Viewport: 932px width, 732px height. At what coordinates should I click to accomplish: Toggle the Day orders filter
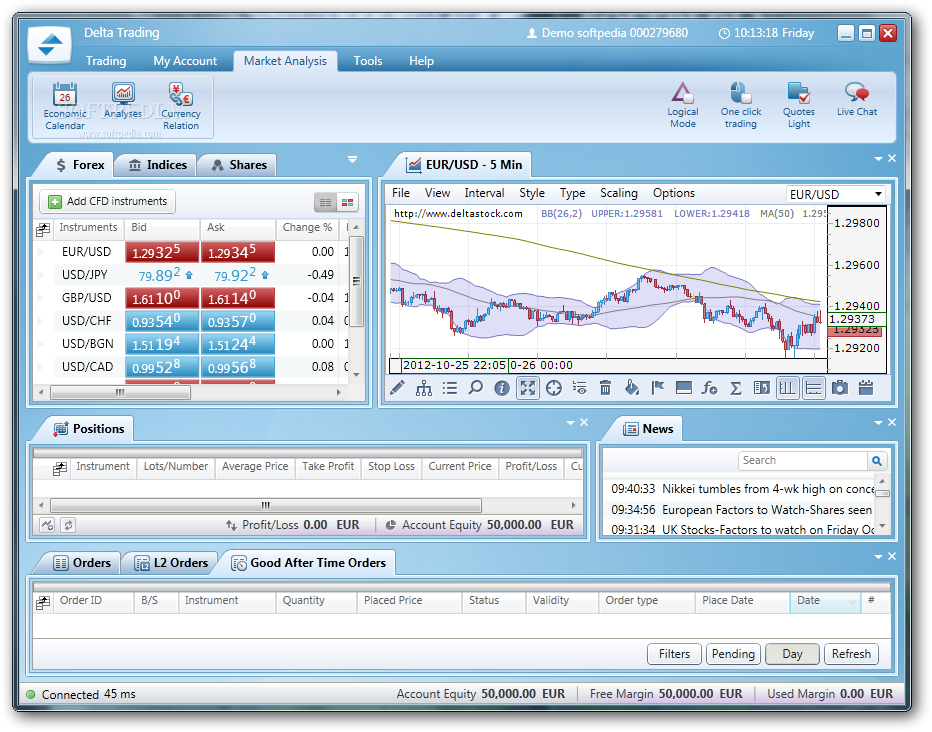pyautogui.click(x=792, y=654)
